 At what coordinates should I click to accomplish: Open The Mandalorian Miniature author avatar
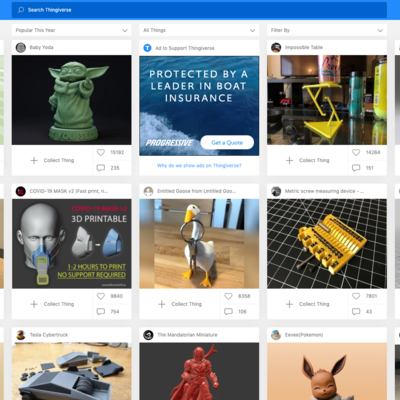click(148, 335)
